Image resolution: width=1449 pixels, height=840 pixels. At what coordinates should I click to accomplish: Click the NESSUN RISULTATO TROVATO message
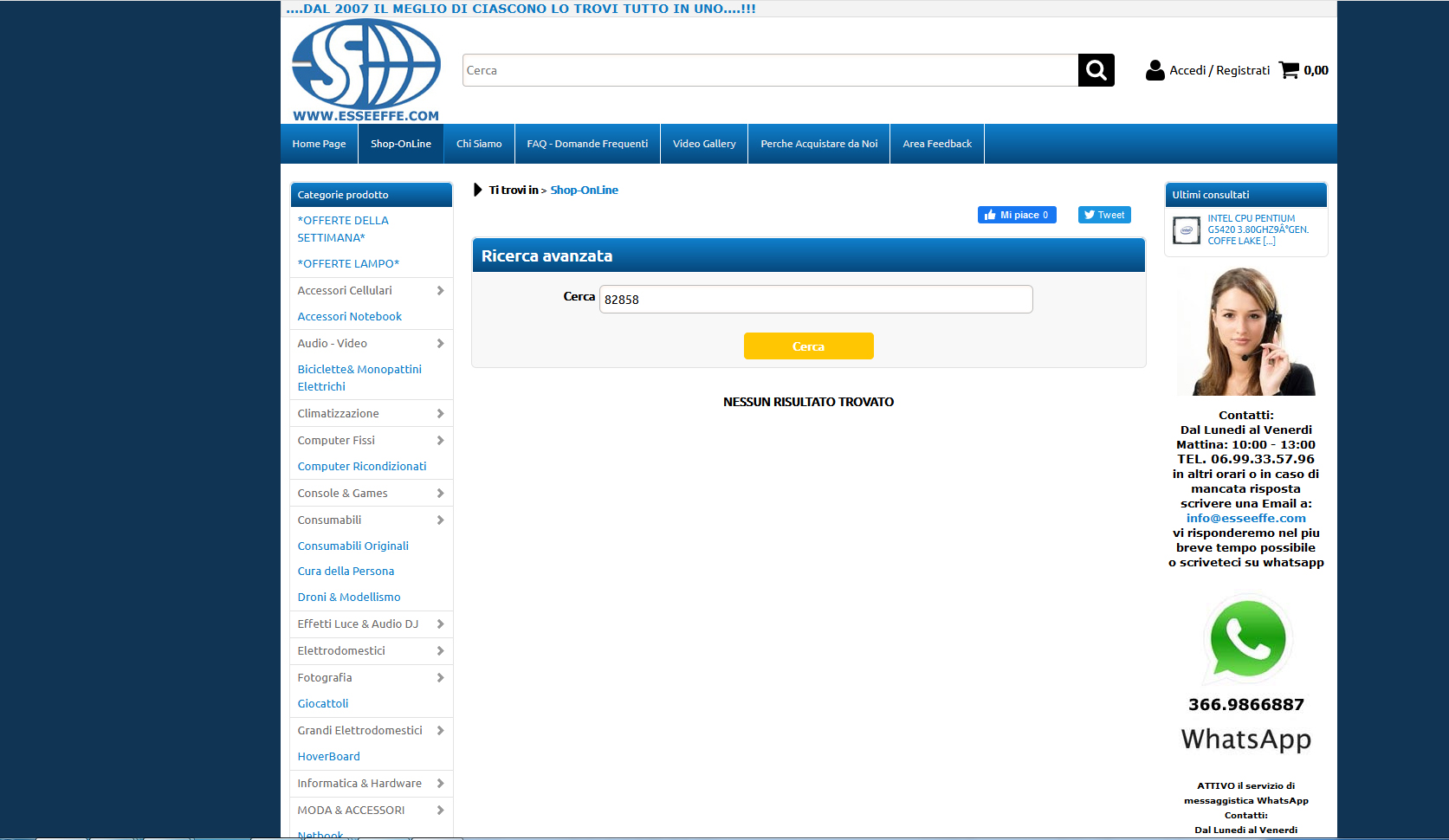809,402
